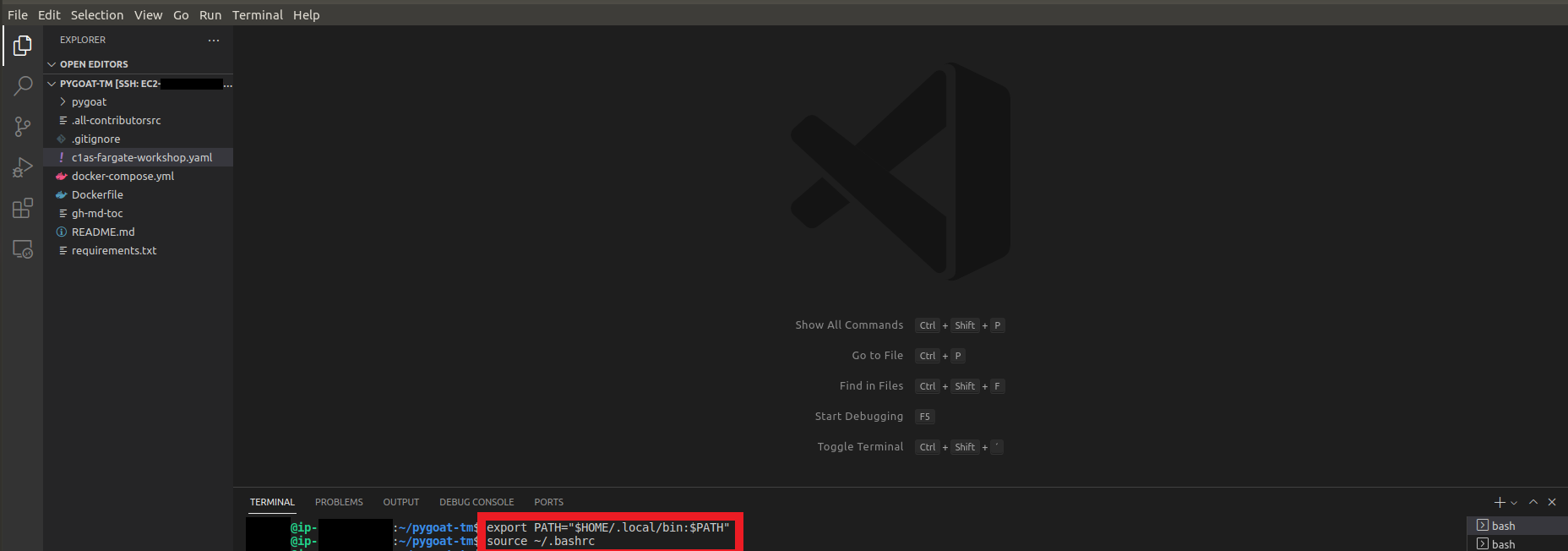Switch to the DEBUG CONSOLE tab
Image resolution: width=1568 pixels, height=551 pixels.
(x=476, y=502)
